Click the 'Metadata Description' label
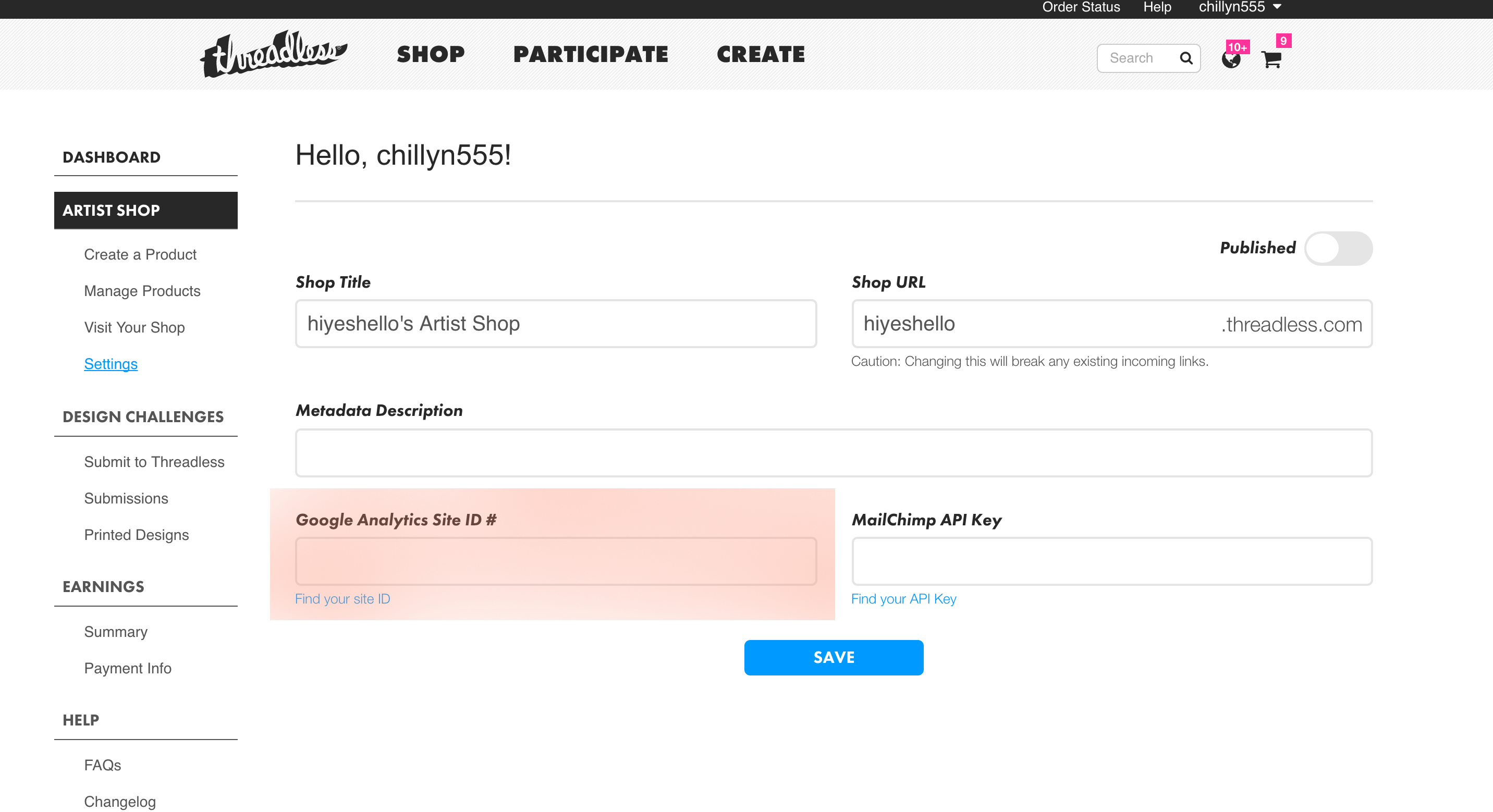Viewport: 1493px width, 812px height. tap(379, 410)
